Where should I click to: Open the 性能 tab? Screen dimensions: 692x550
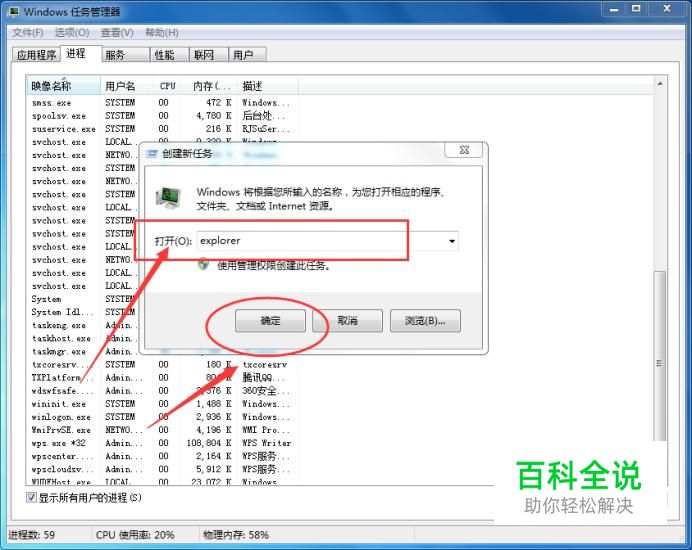click(x=169, y=55)
